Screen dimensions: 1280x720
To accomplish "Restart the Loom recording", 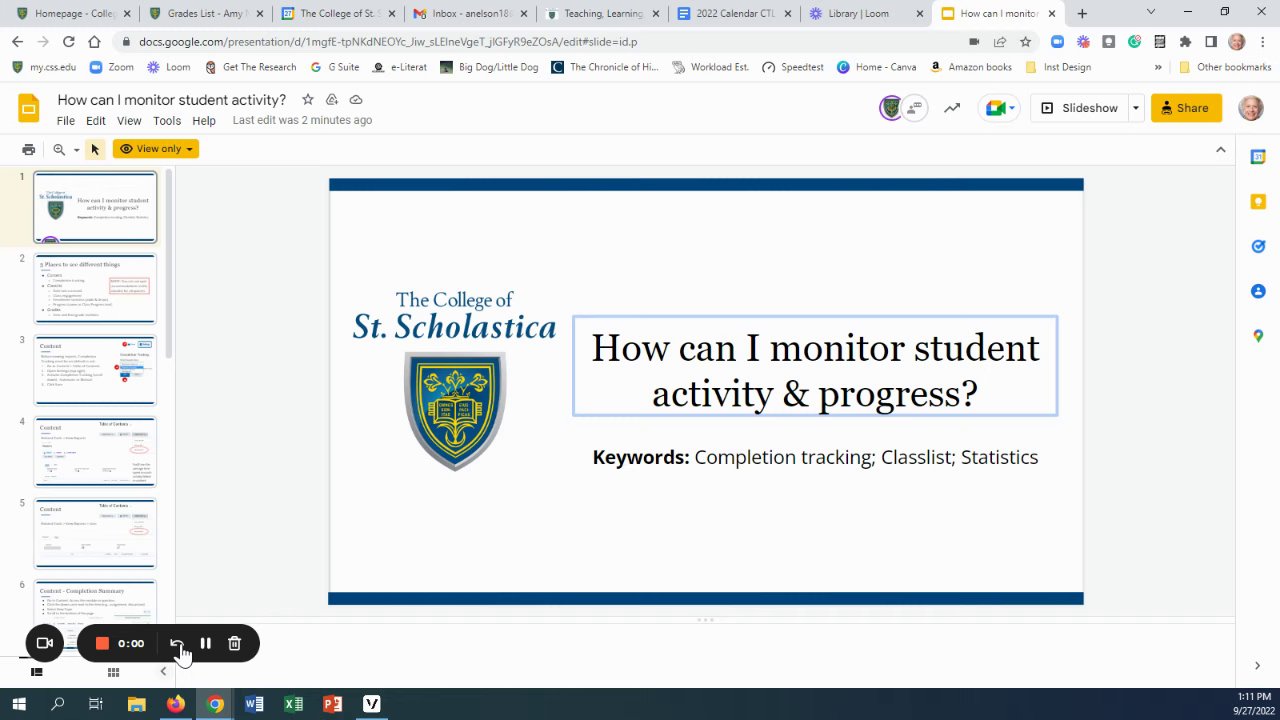I will point(176,643).
